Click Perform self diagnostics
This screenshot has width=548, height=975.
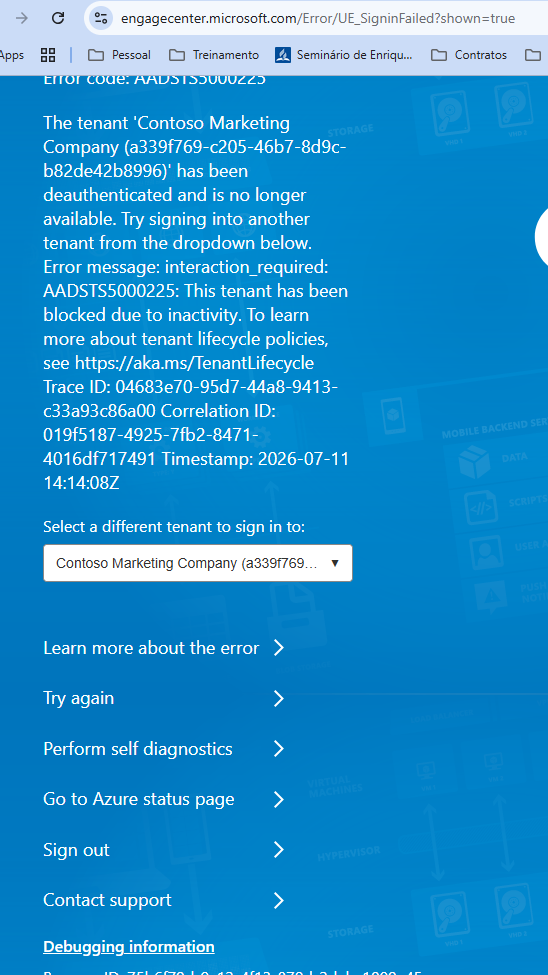coord(138,749)
